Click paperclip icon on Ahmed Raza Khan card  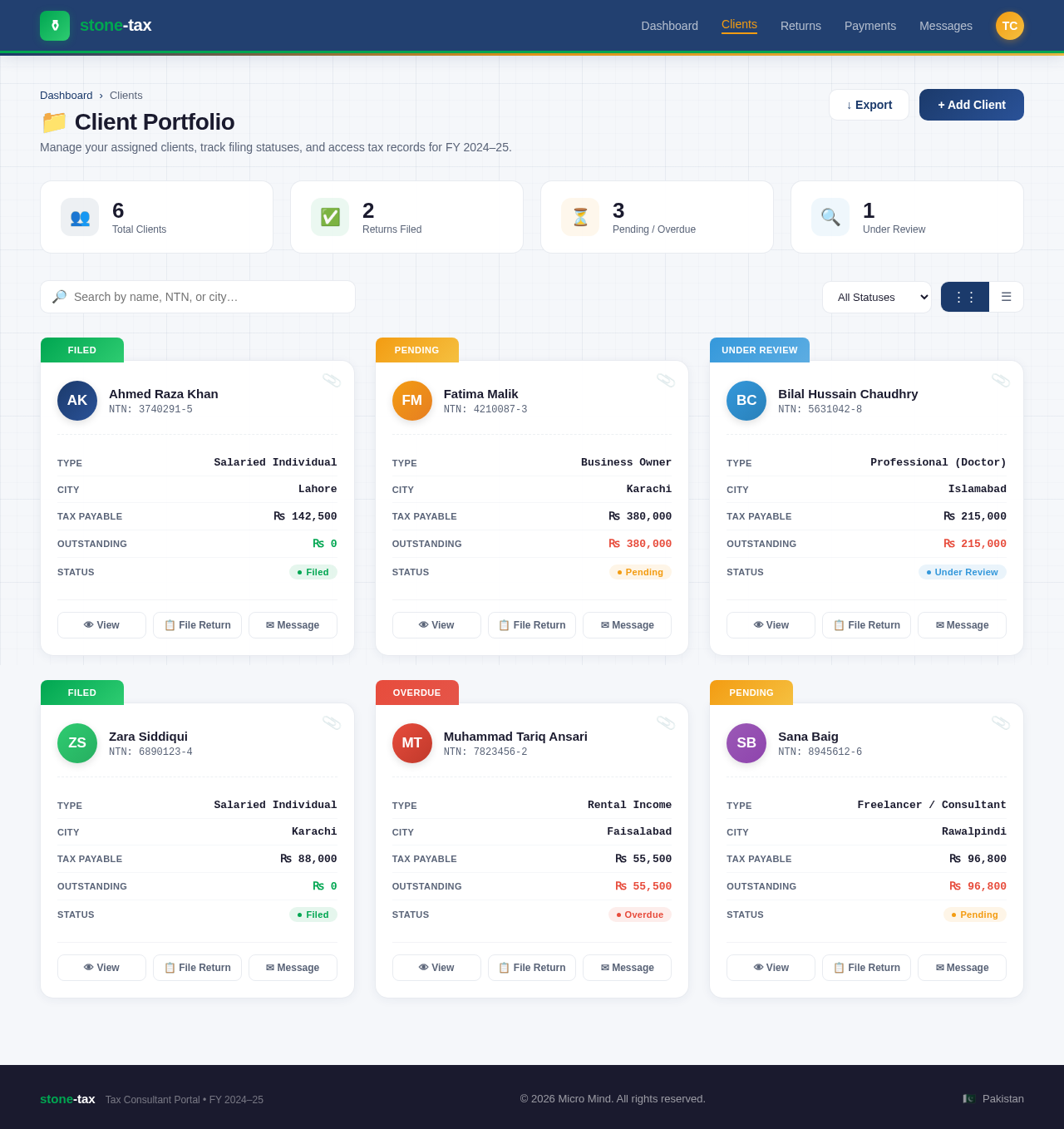[332, 380]
